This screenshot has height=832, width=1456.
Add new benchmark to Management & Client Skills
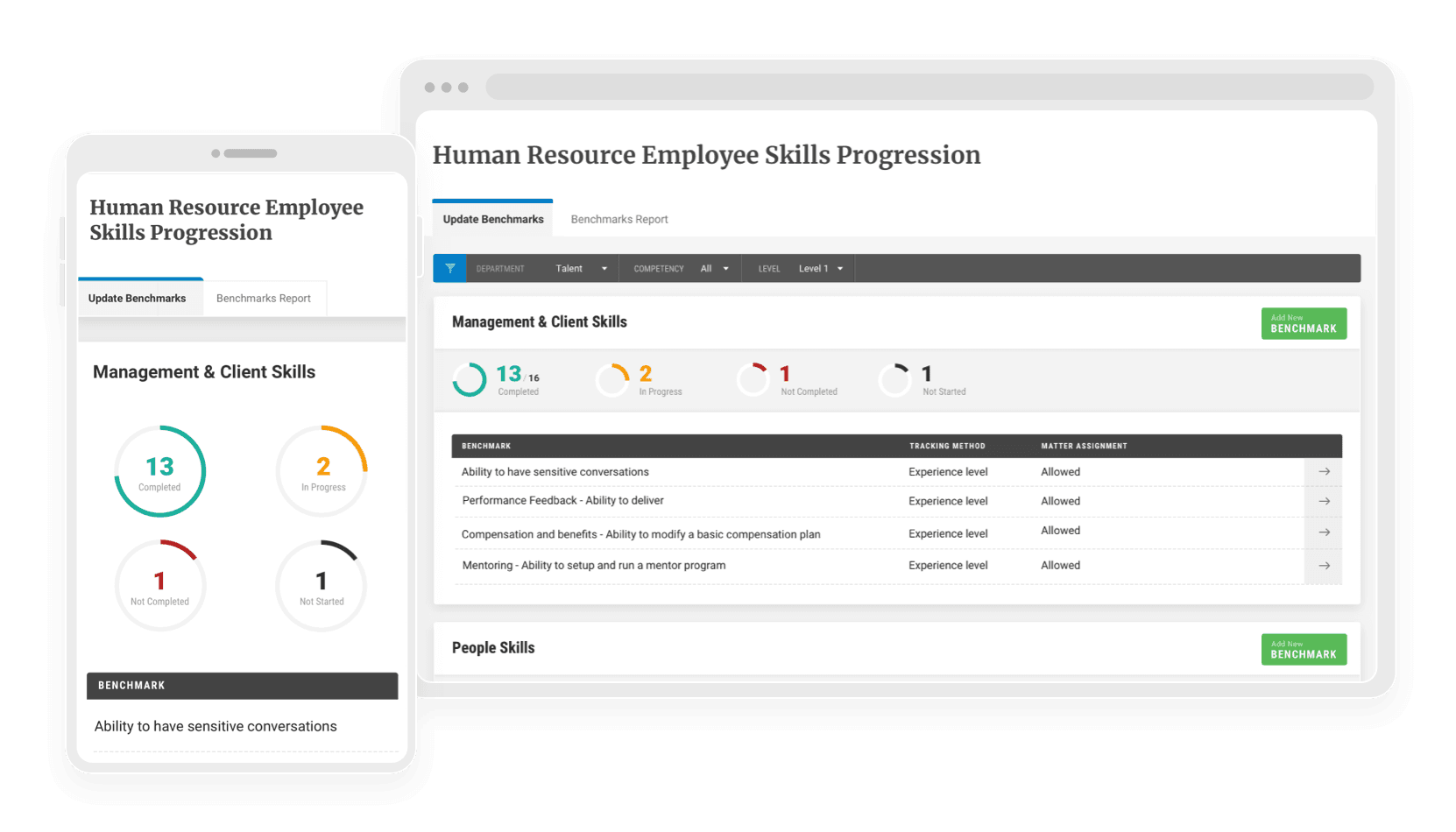pyautogui.click(x=1304, y=324)
